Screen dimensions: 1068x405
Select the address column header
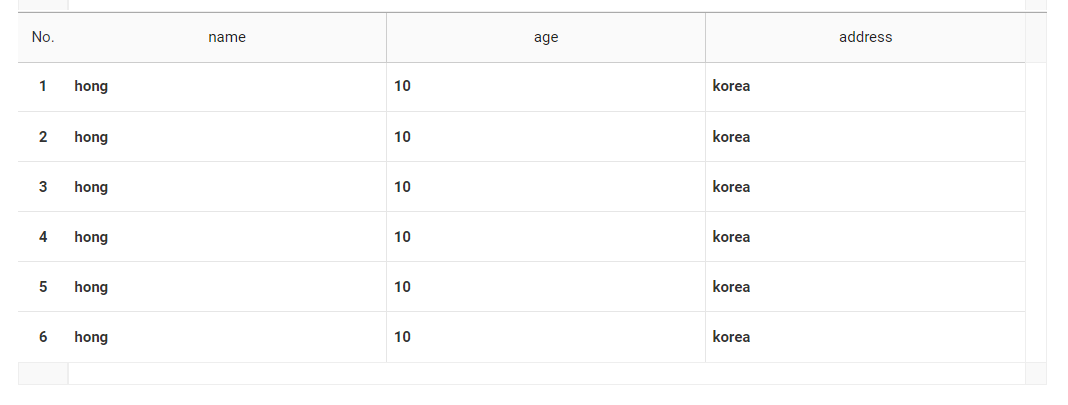865,37
